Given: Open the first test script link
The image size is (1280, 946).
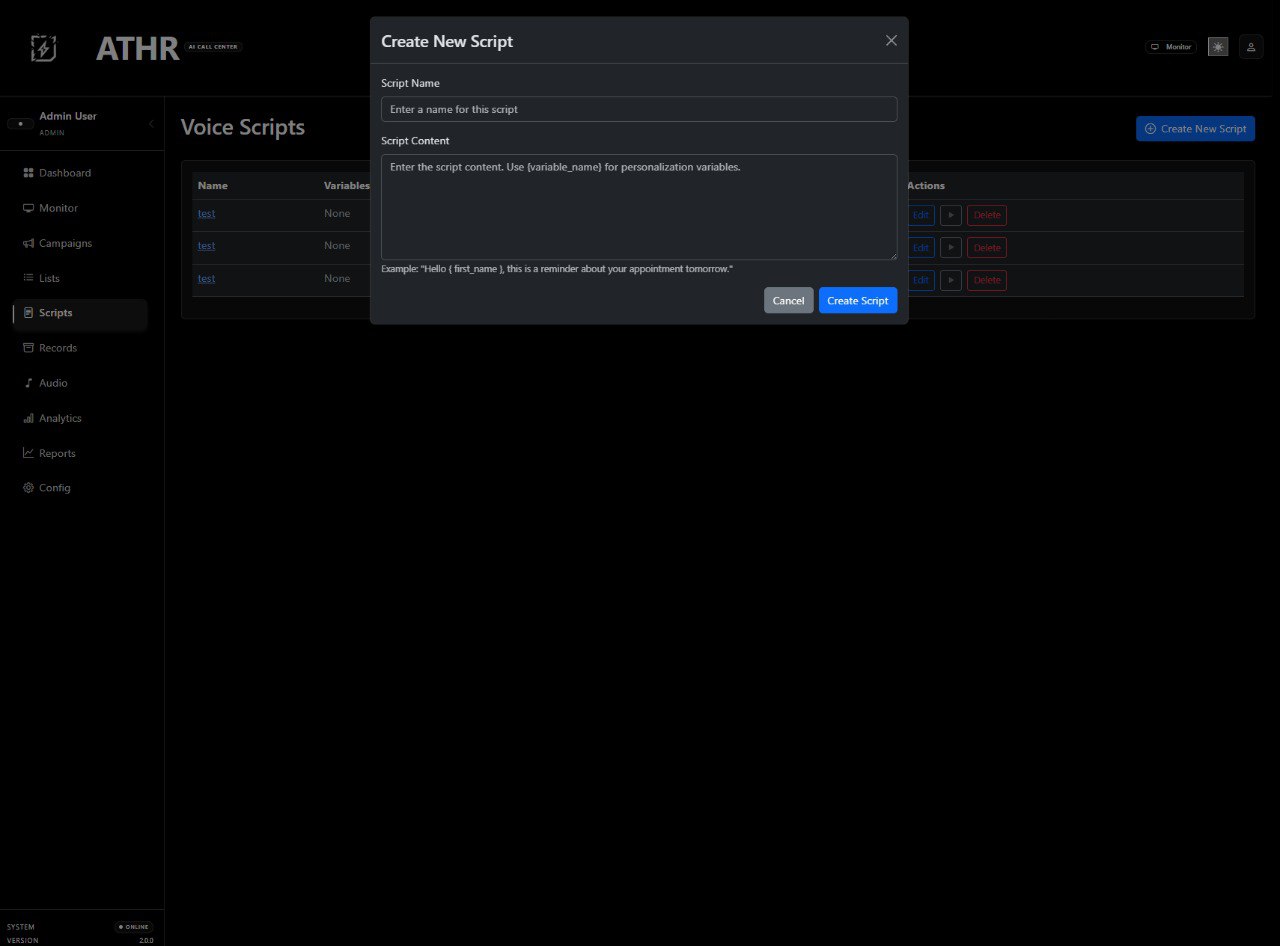Looking at the screenshot, I should pos(206,214).
